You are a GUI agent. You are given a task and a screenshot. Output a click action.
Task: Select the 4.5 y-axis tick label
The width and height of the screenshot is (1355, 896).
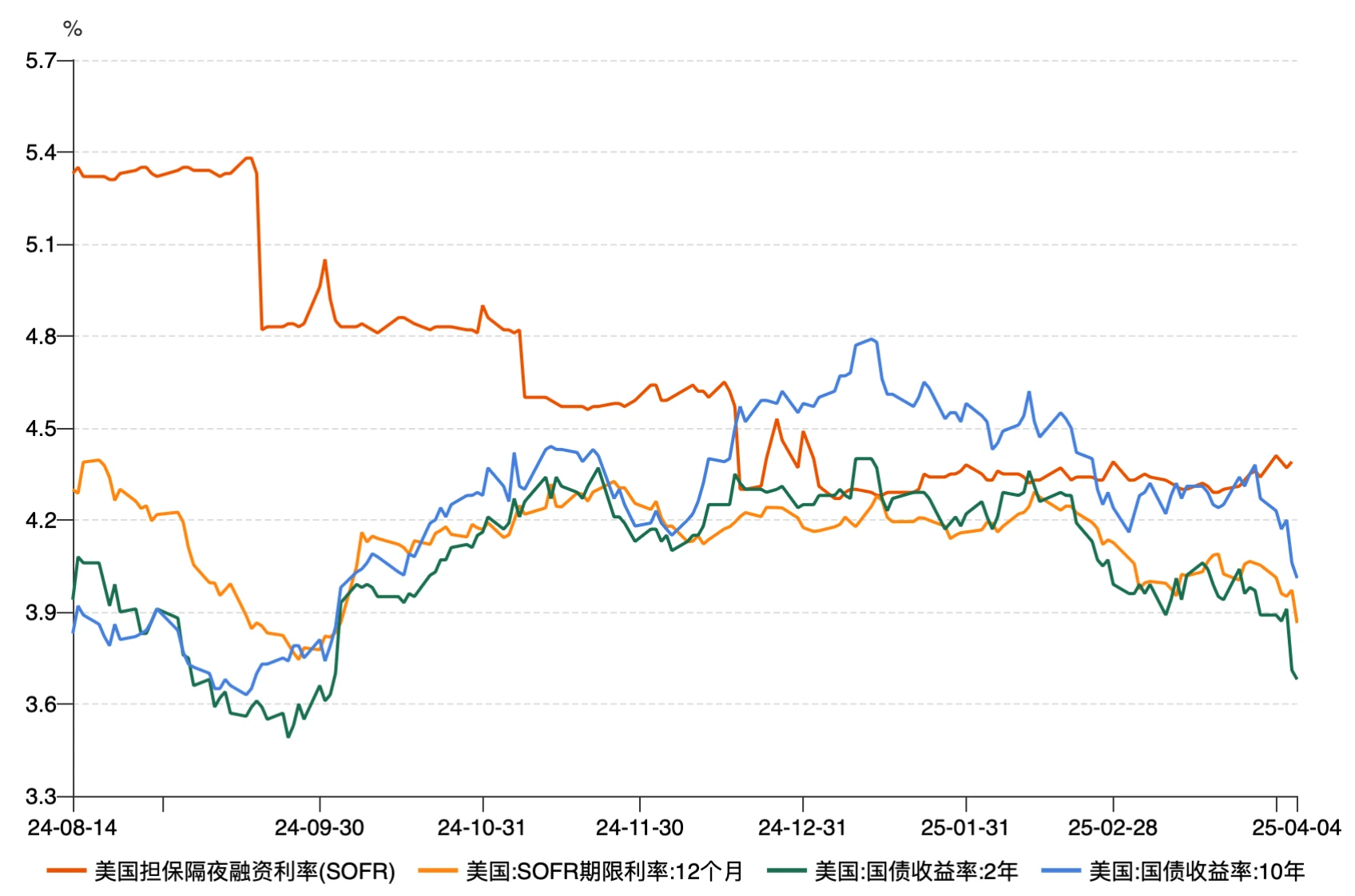pos(40,429)
